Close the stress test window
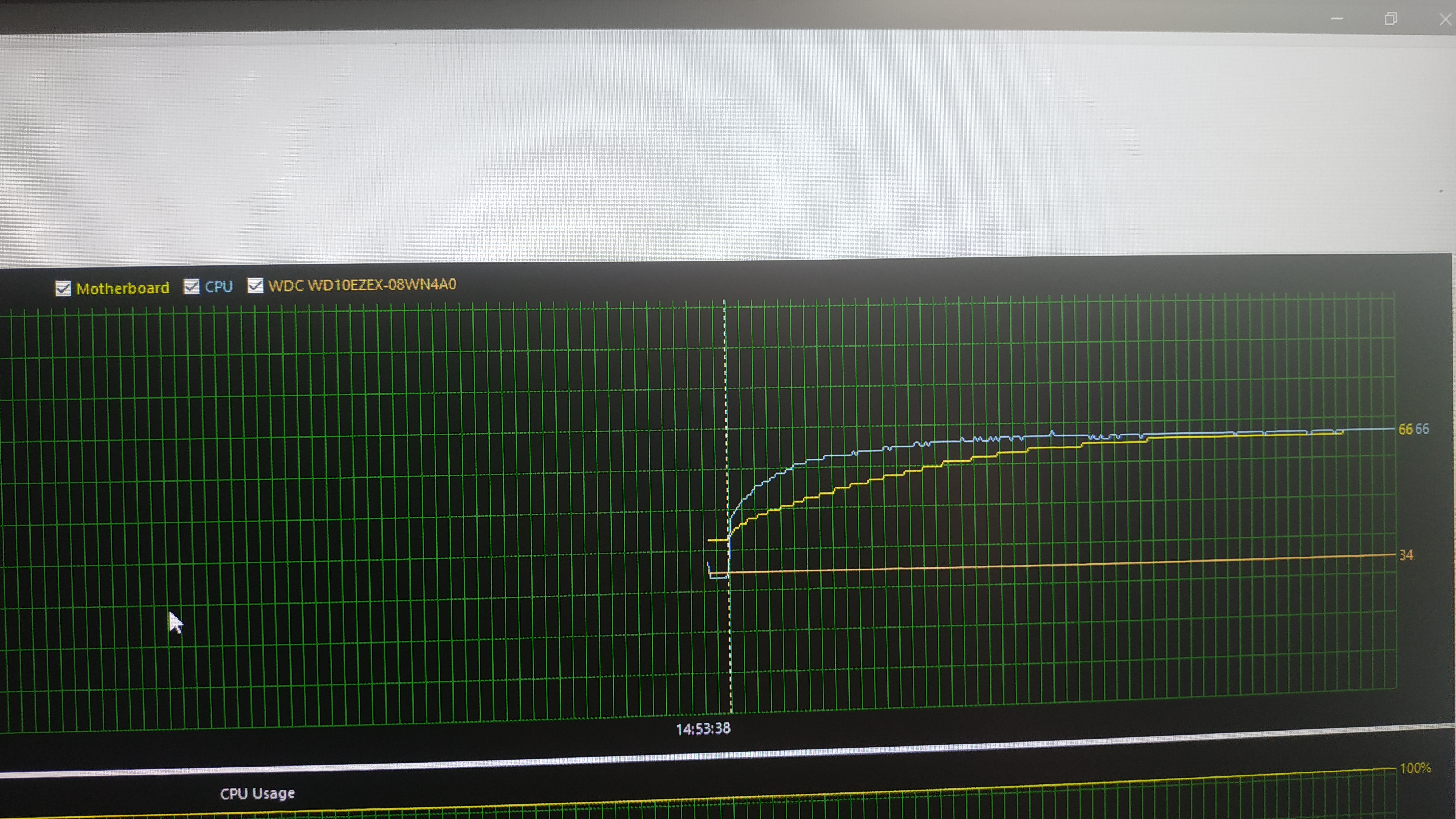This screenshot has height=819, width=1456. [1445, 20]
